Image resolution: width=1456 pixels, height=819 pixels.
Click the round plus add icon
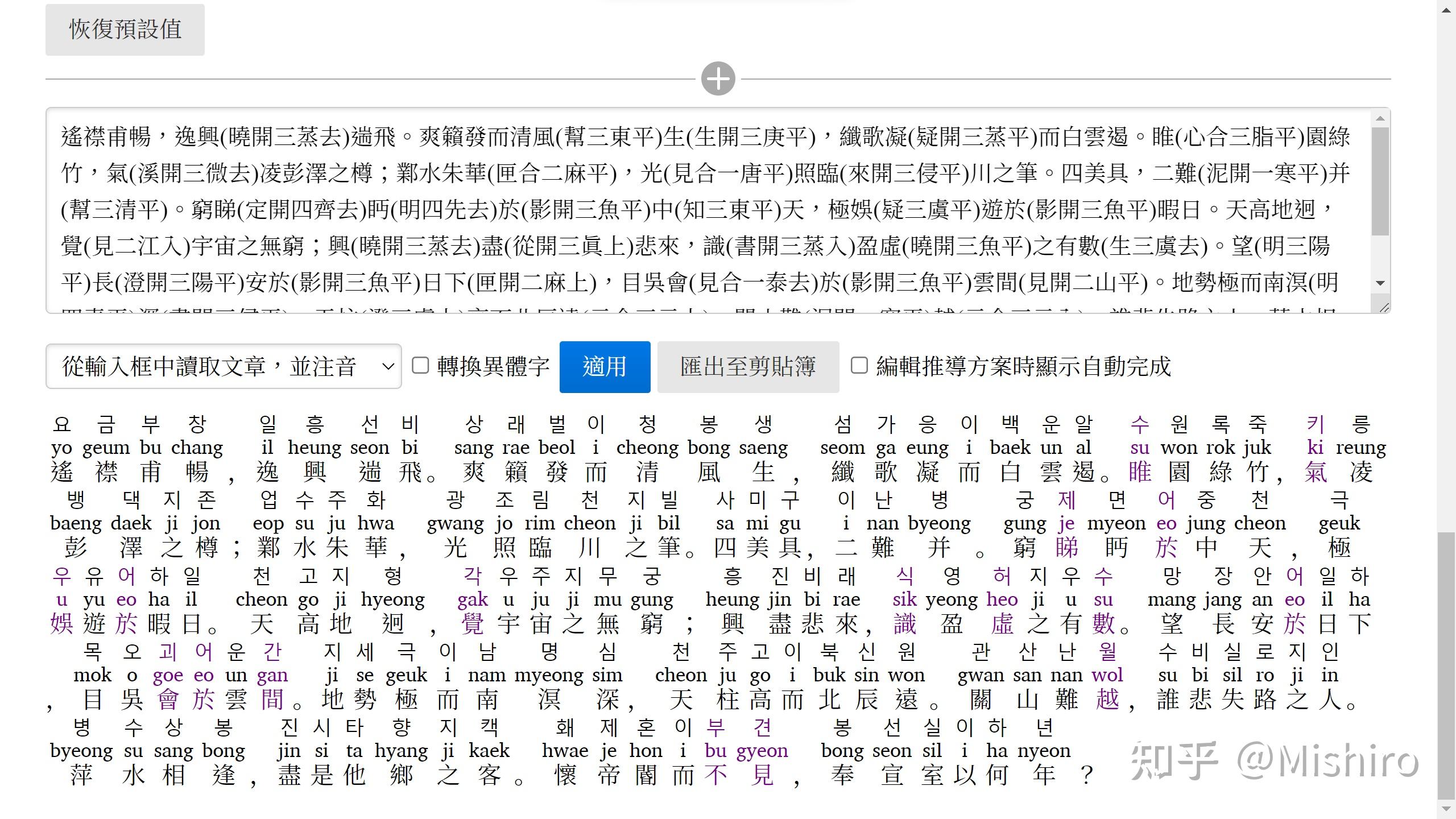[x=718, y=78]
